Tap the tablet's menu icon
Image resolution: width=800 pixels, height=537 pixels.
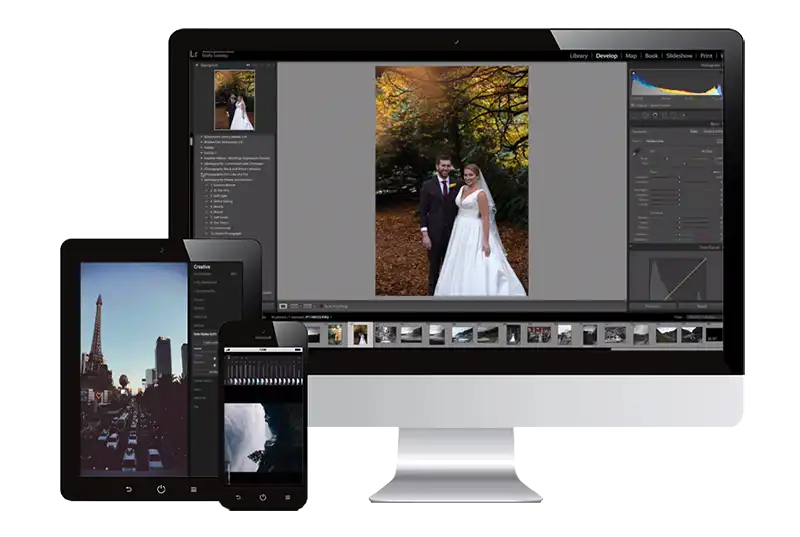(193, 489)
